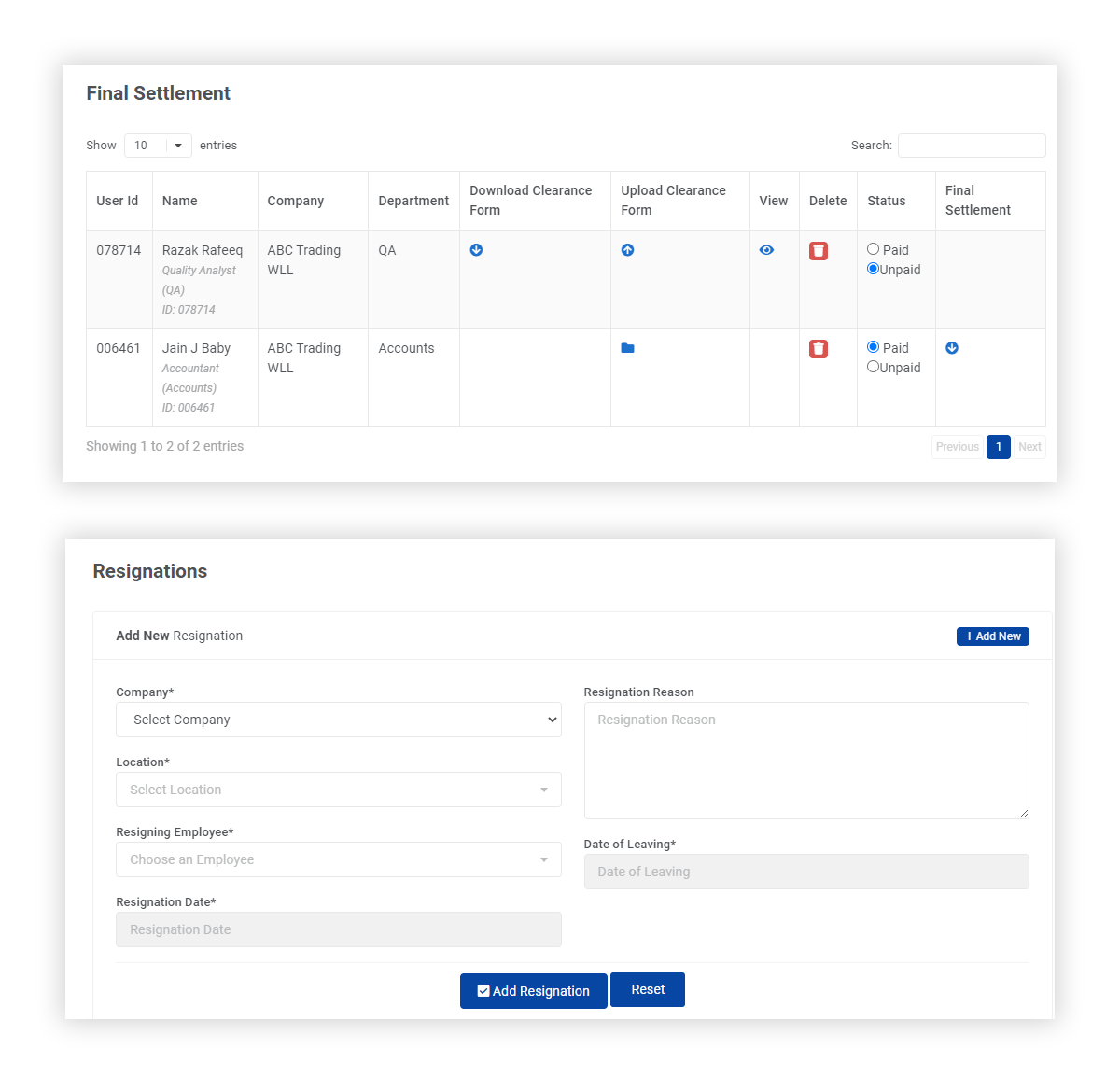Click the checkmark icon in Add Resignation
The height and width of the screenshot is (1076, 1120).
[483, 990]
